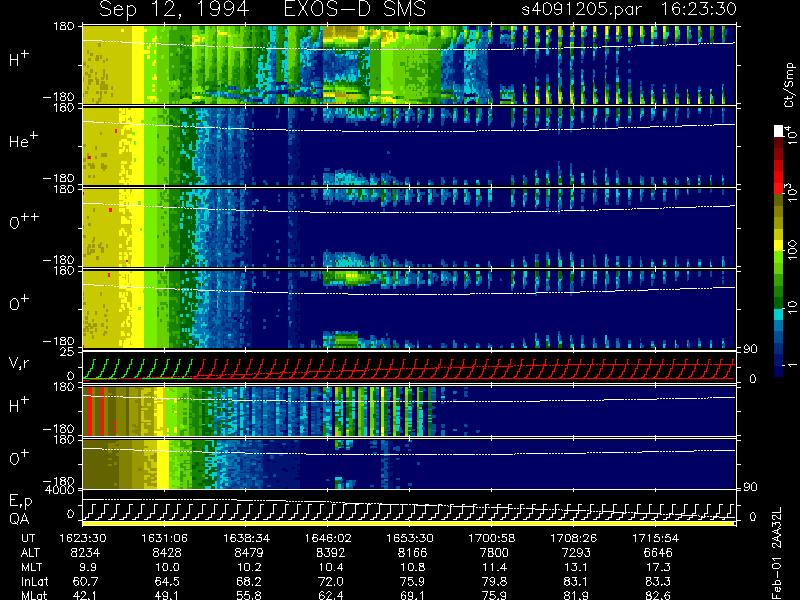Click the ALT value "6646"

(658, 553)
